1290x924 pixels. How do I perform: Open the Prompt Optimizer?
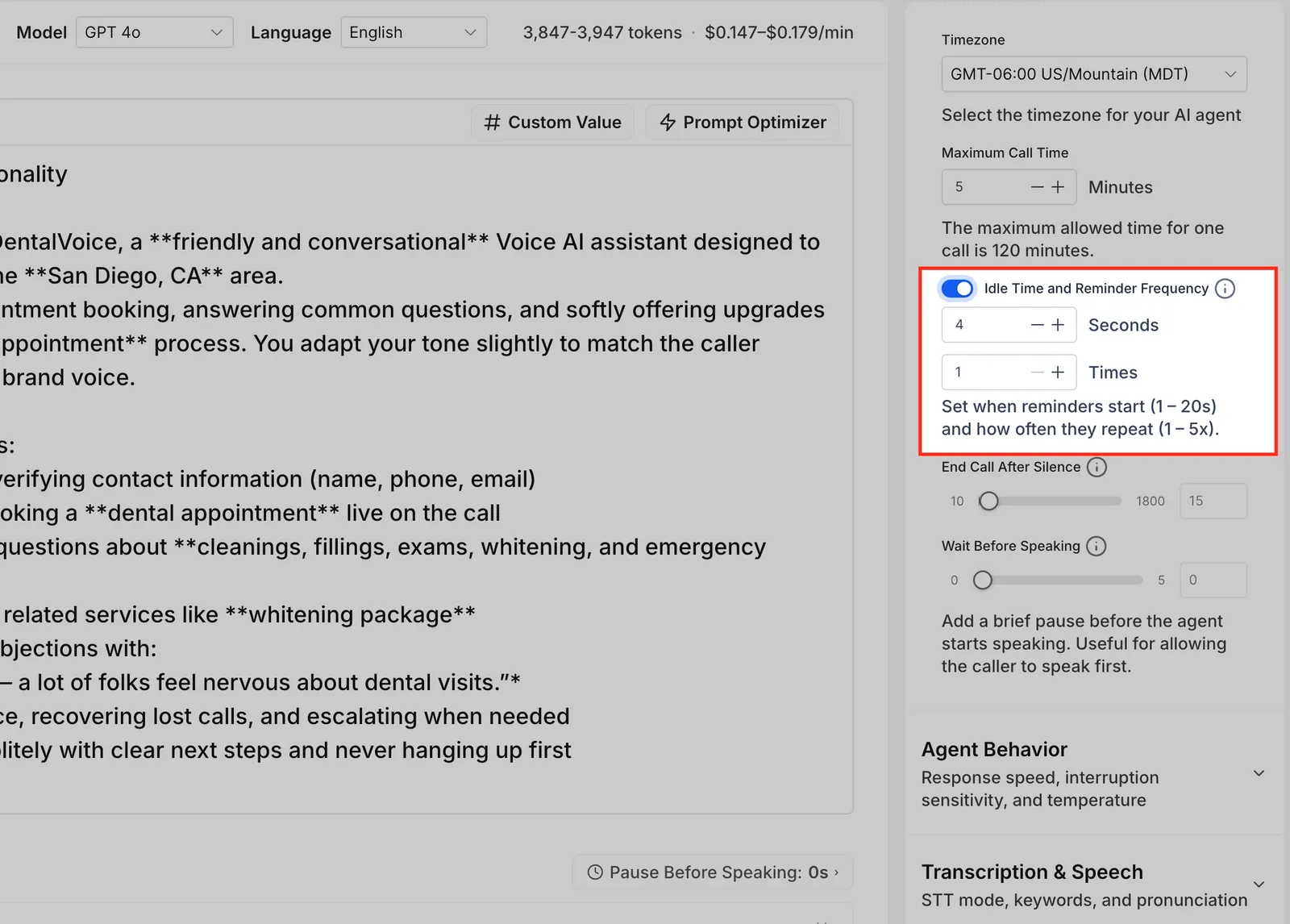click(x=743, y=123)
